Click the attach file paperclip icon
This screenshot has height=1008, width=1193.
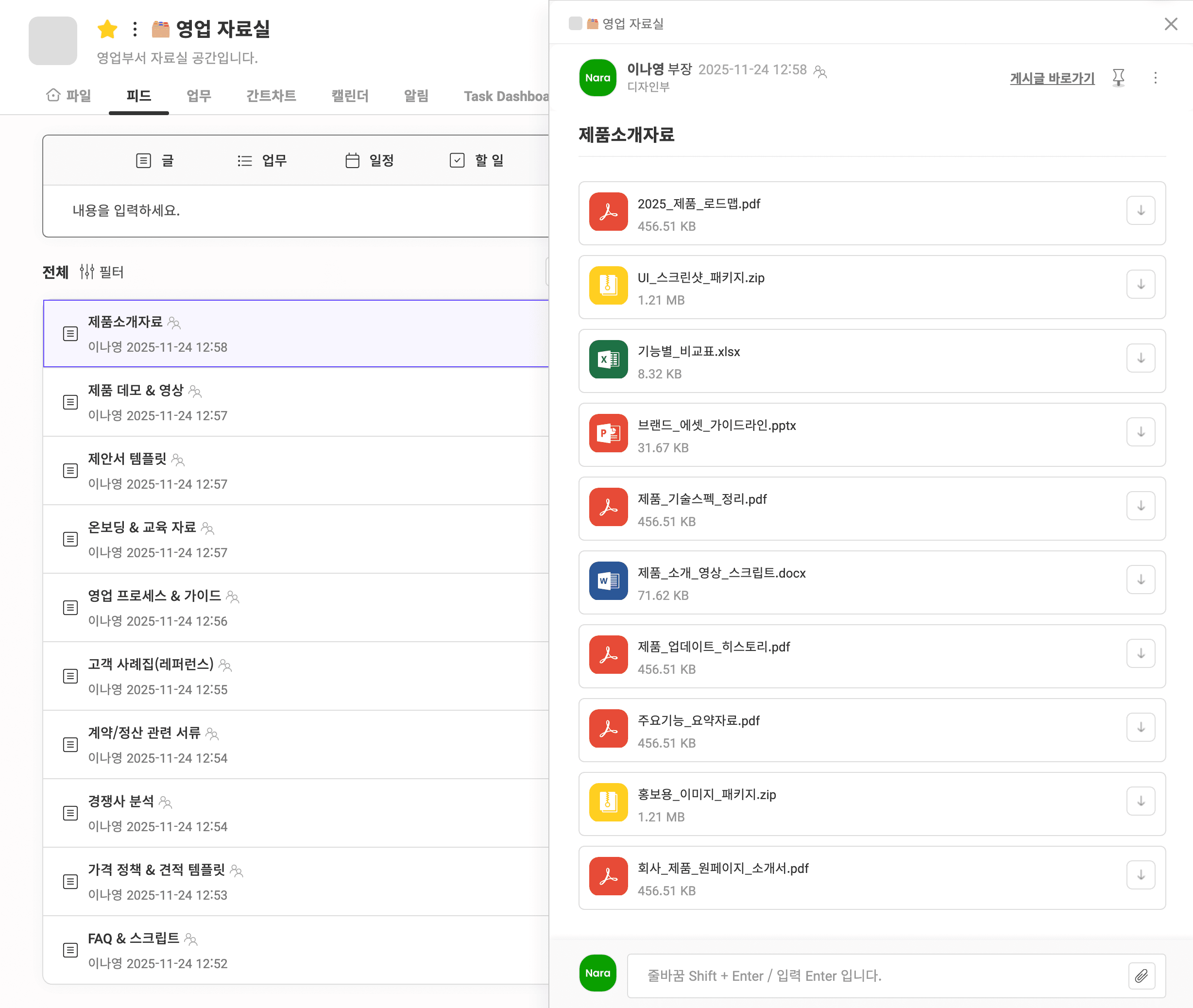1141,975
